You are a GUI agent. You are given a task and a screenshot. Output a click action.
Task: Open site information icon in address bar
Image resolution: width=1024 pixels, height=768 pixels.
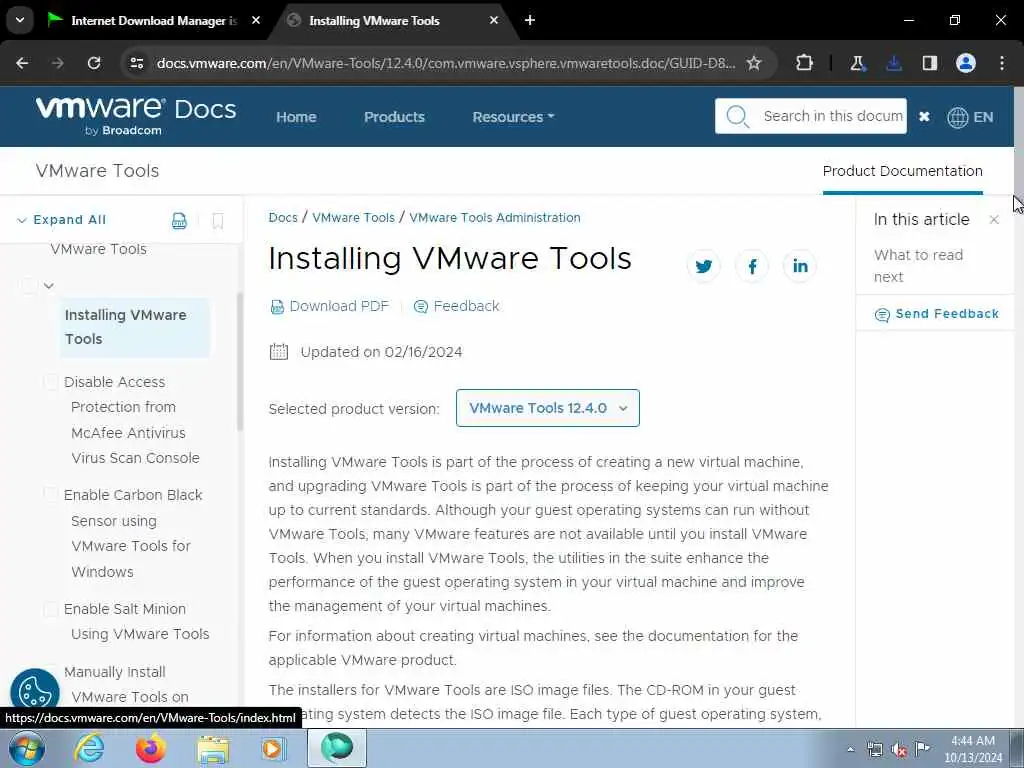point(136,63)
